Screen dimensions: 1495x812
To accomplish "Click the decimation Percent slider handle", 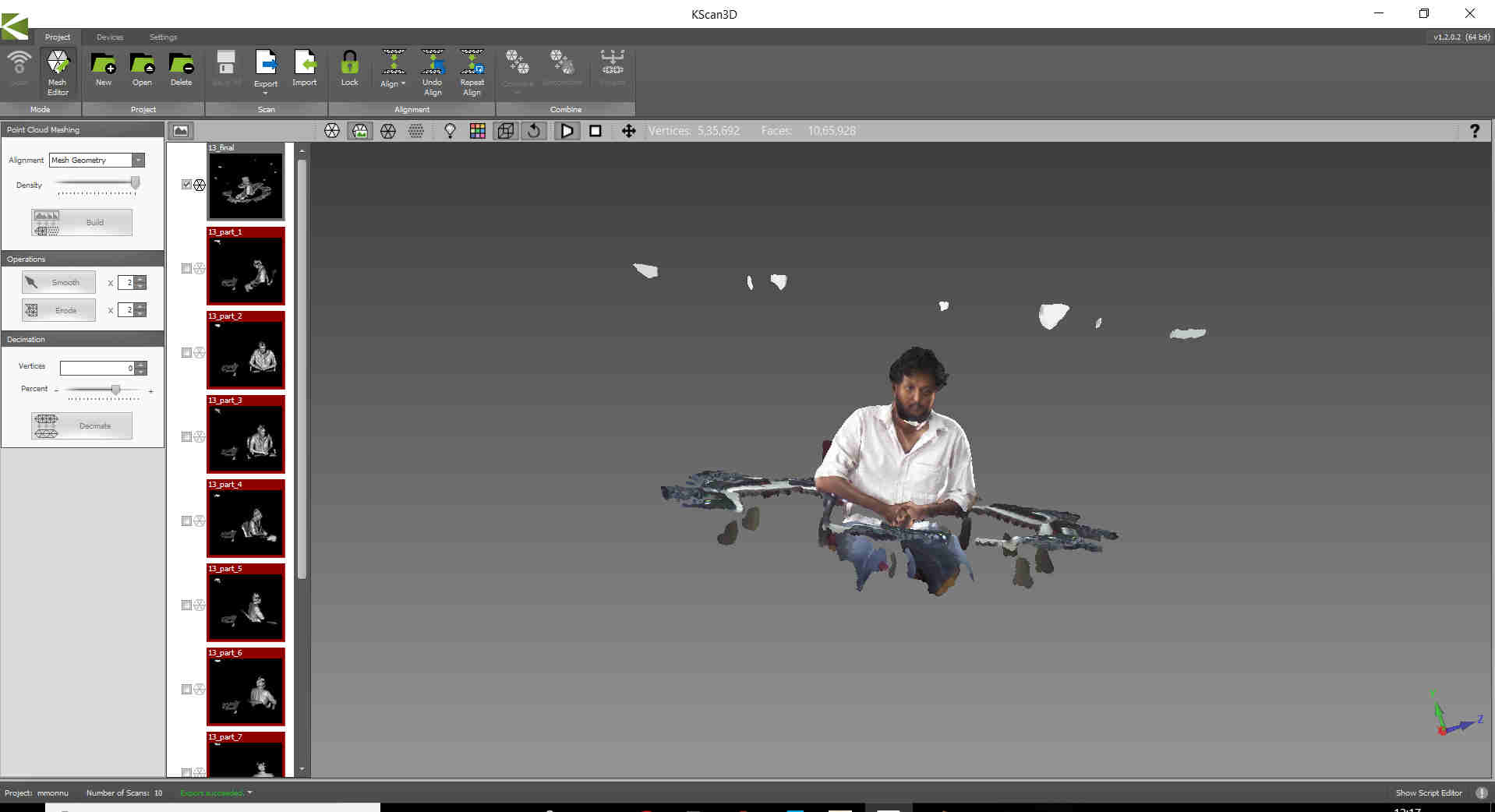I will coord(115,389).
